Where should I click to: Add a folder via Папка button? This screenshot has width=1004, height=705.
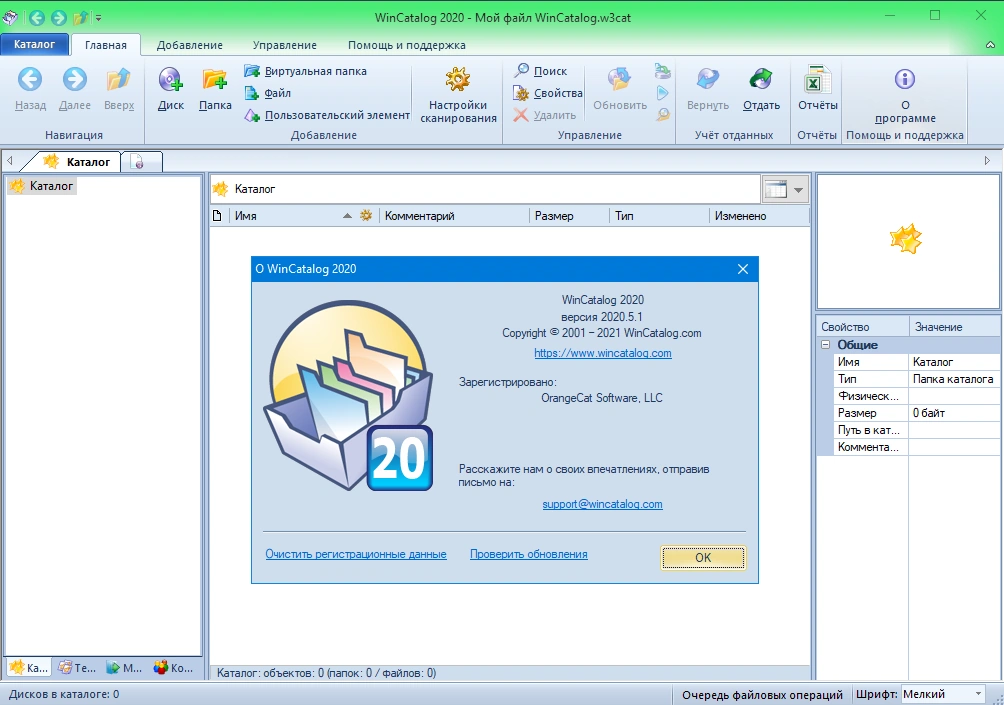tap(215, 89)
